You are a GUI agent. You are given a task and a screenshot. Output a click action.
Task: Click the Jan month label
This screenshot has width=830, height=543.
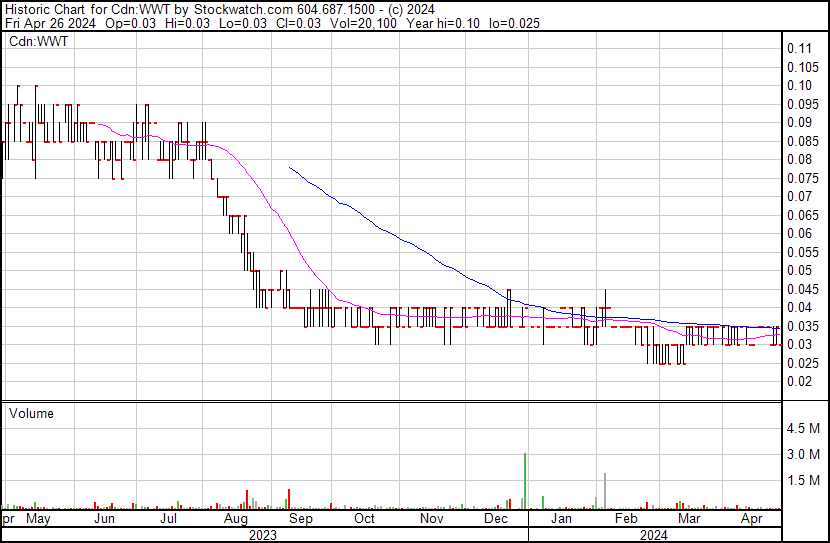point(561,519)
